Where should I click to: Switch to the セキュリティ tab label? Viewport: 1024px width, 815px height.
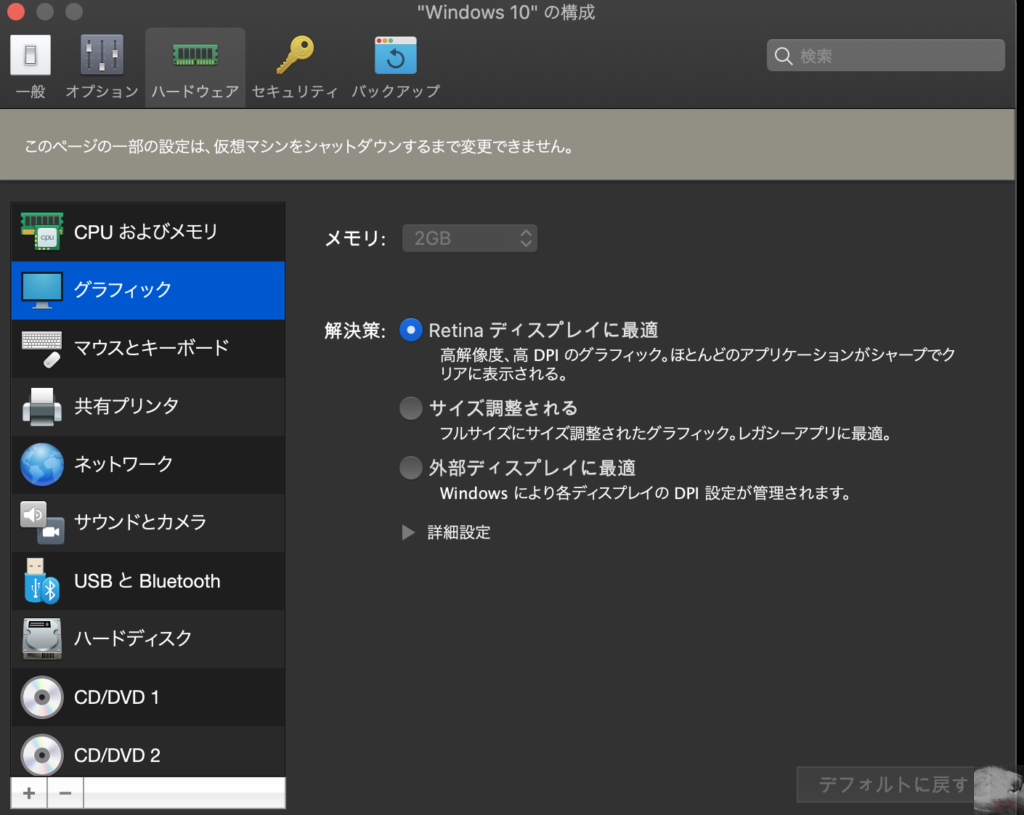tap(295, 91)
